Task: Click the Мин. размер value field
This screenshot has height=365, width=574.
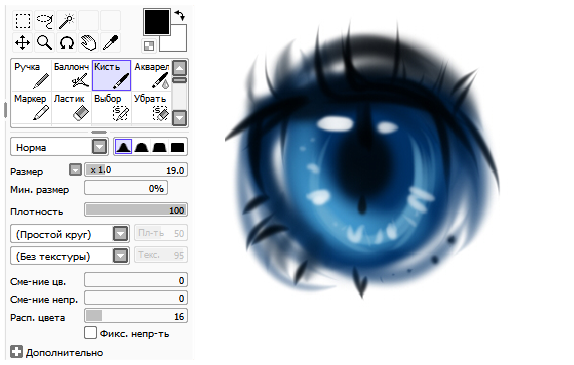Action: 126,188
